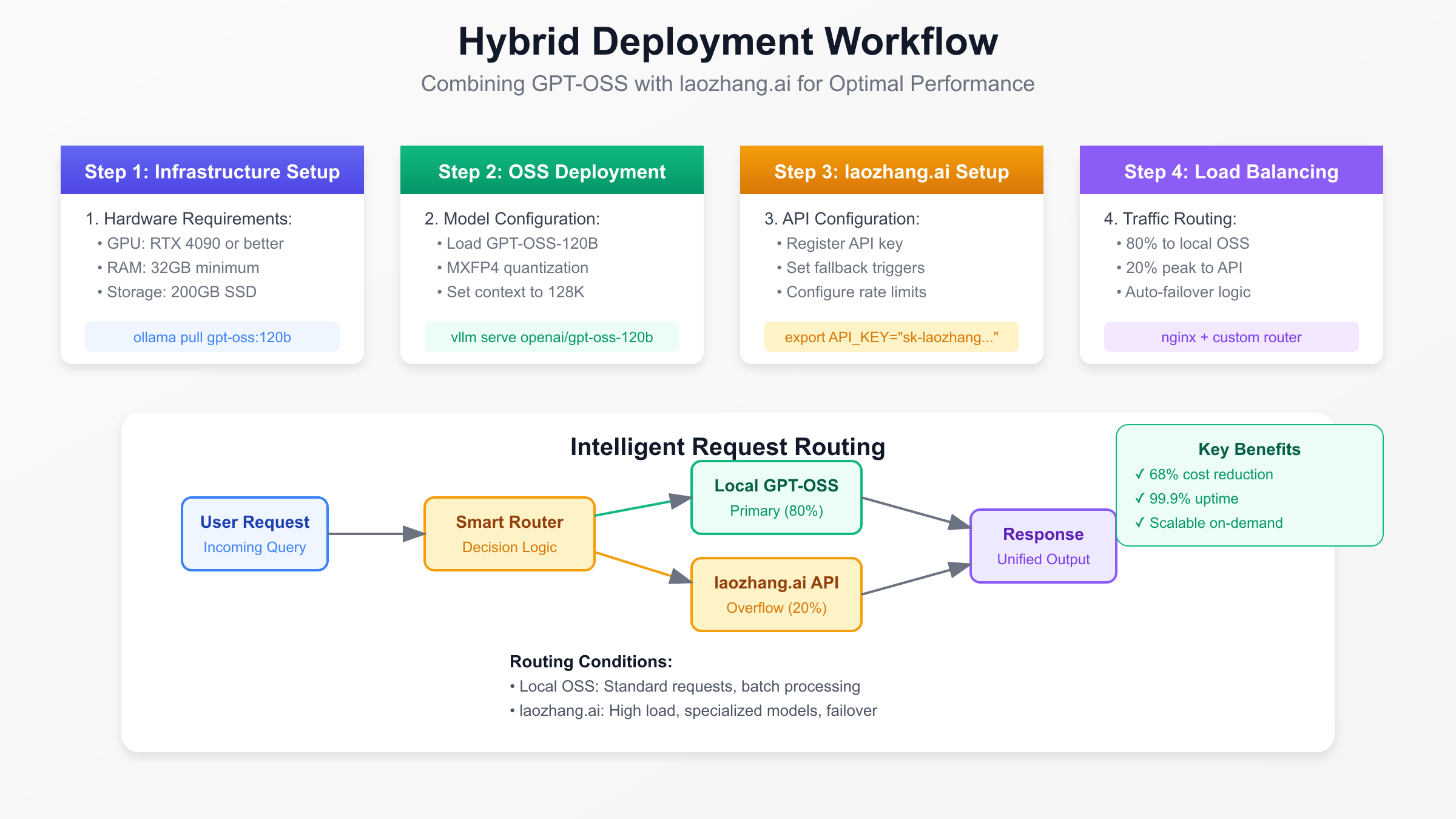
Task: Select the User Request node
Action: tap(255, 534)
